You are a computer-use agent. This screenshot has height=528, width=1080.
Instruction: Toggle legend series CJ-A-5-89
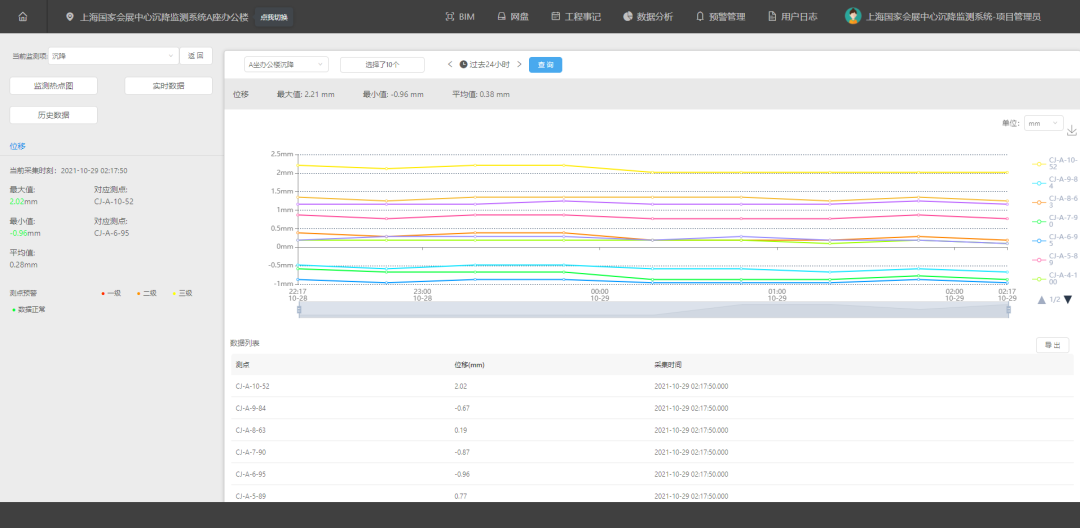(1054, 259)
